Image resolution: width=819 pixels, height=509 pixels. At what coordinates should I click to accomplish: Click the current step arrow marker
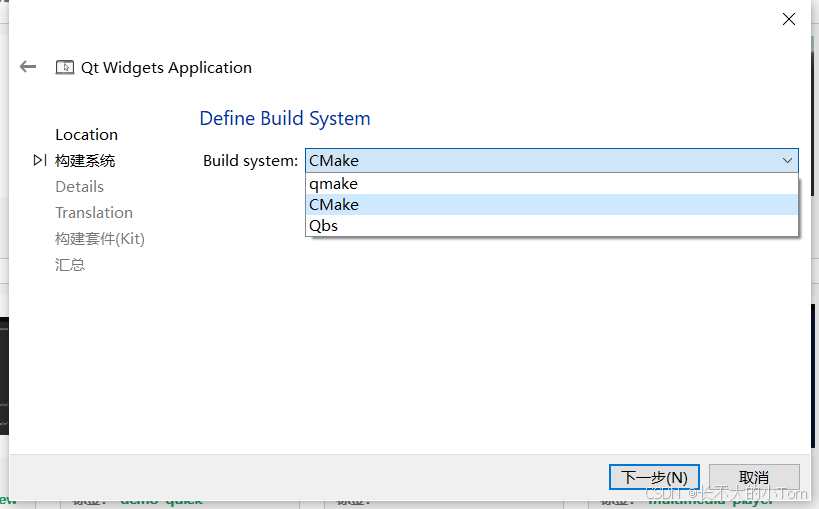(x=40, y=160)
